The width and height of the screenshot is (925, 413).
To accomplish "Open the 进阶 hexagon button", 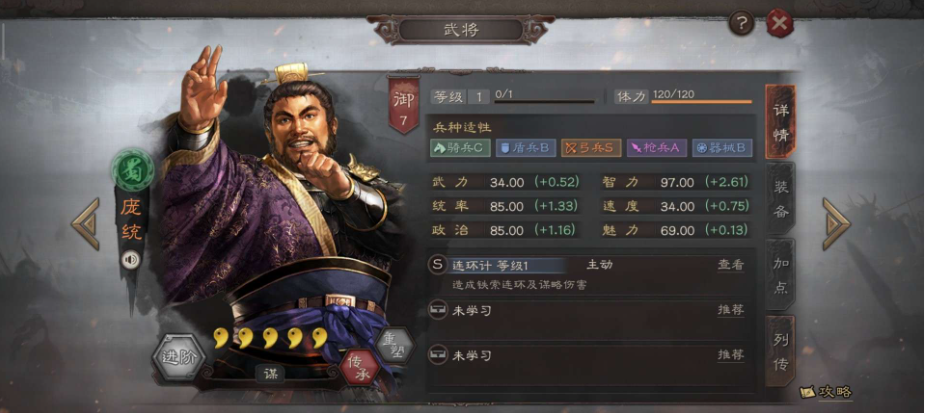I will (x=179, y=358).
